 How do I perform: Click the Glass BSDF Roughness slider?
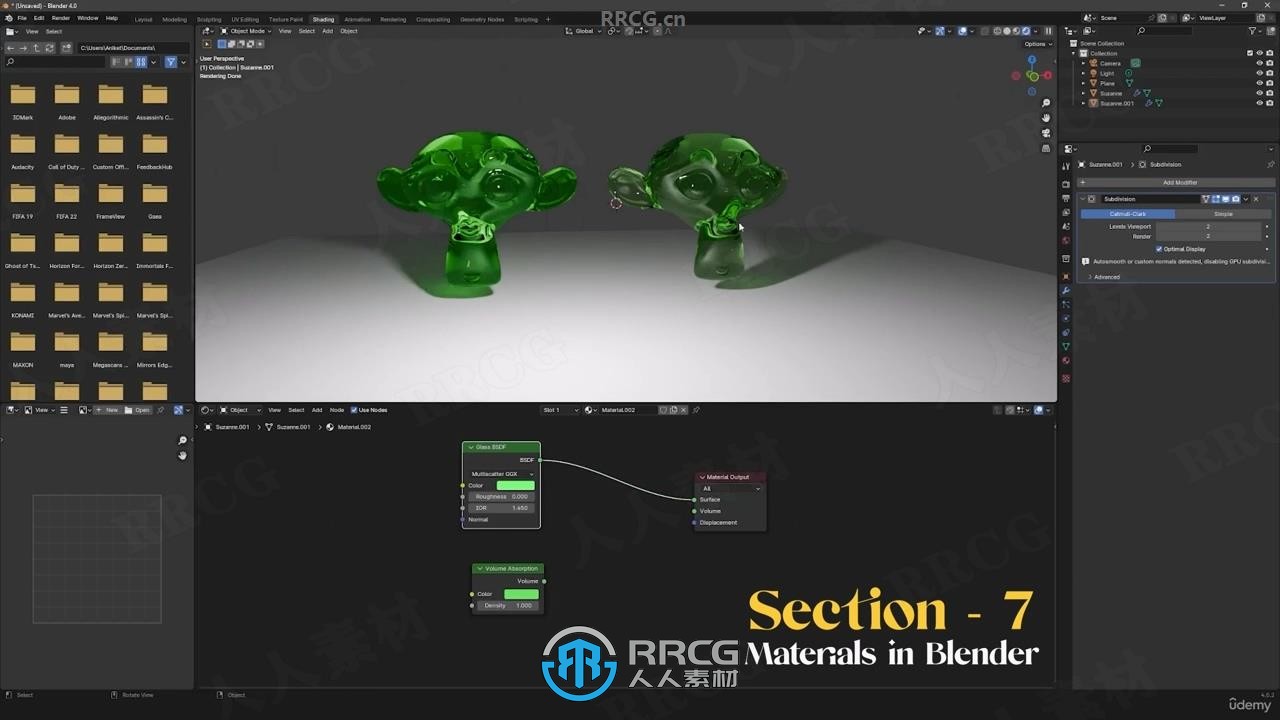click(501, 496)
